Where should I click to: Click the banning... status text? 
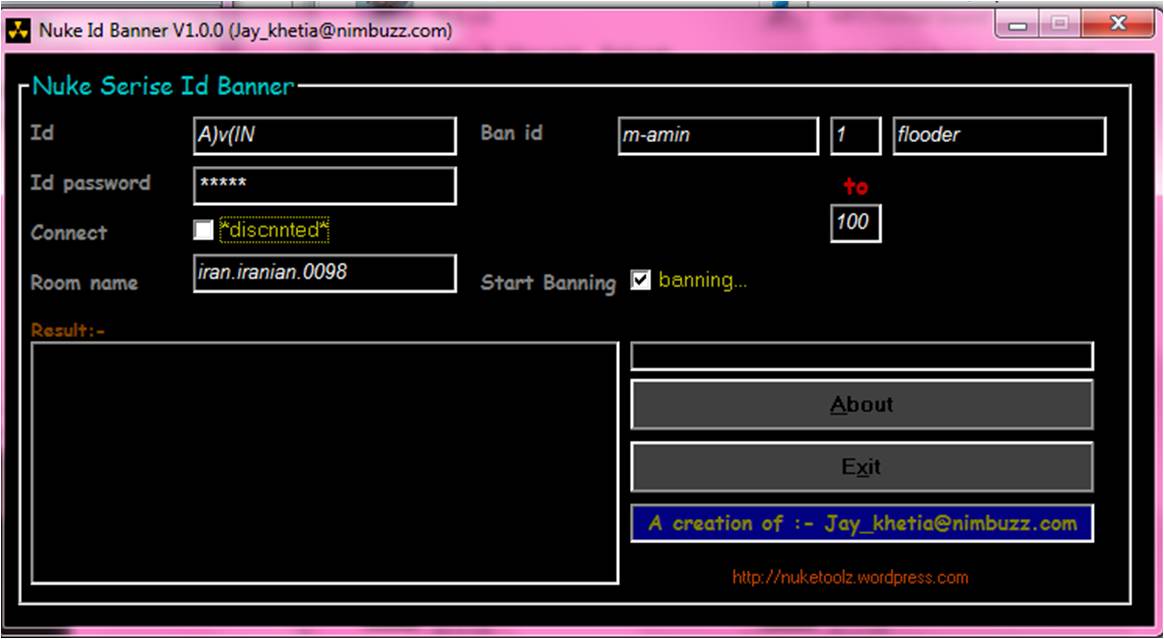702,281
